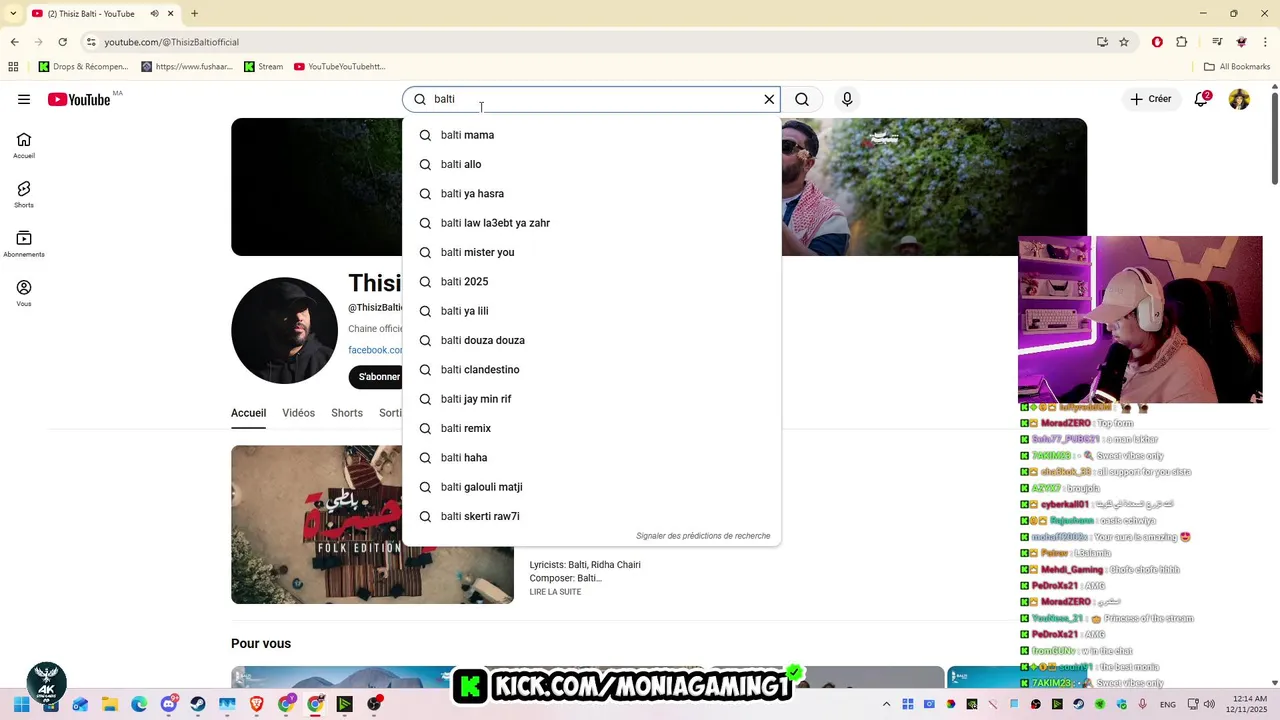This screenshot has height=720, width=1280.
Task: Click the channel profile picture
Action: [x=284, y=330]
